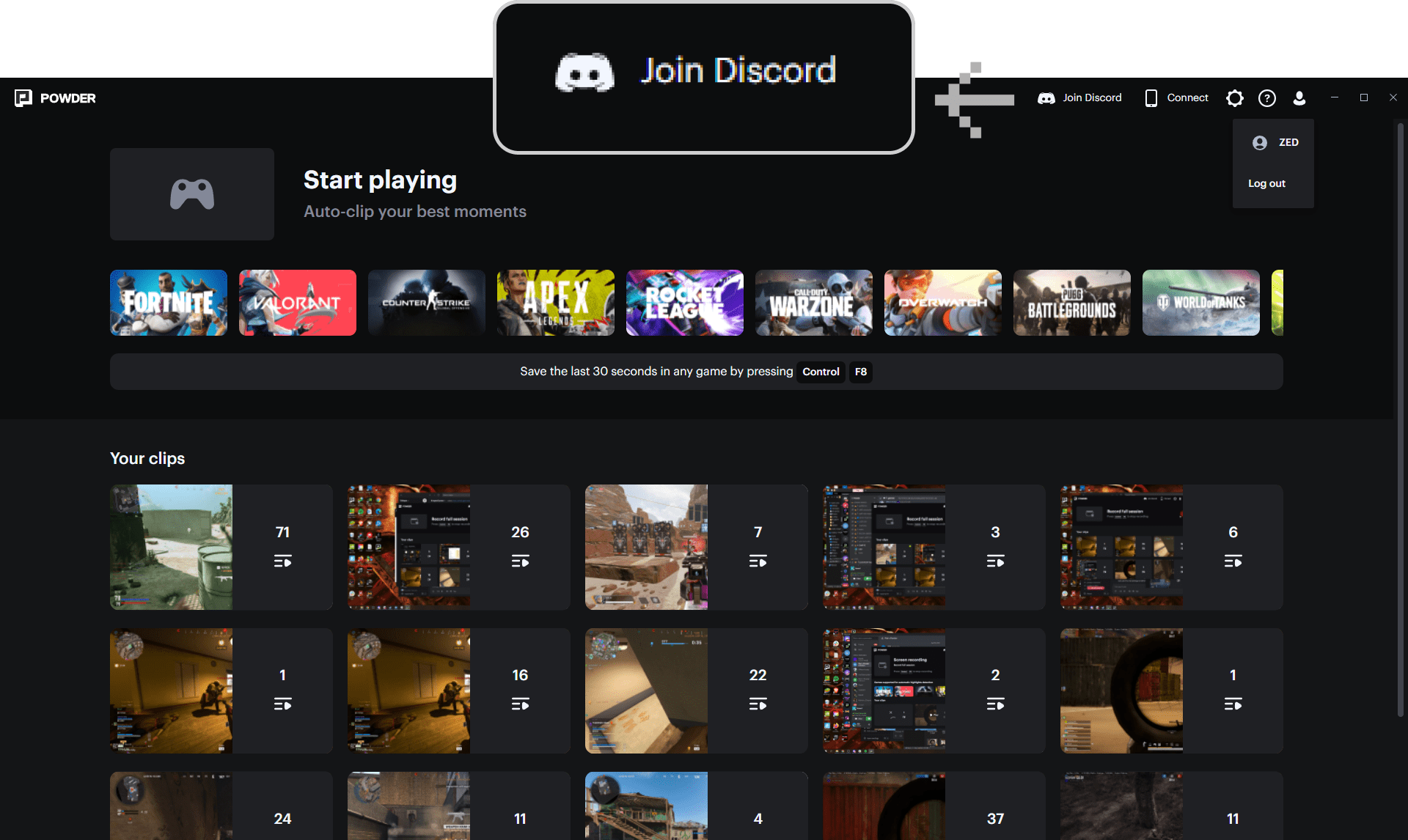Select the Valorant game tile

298,303
